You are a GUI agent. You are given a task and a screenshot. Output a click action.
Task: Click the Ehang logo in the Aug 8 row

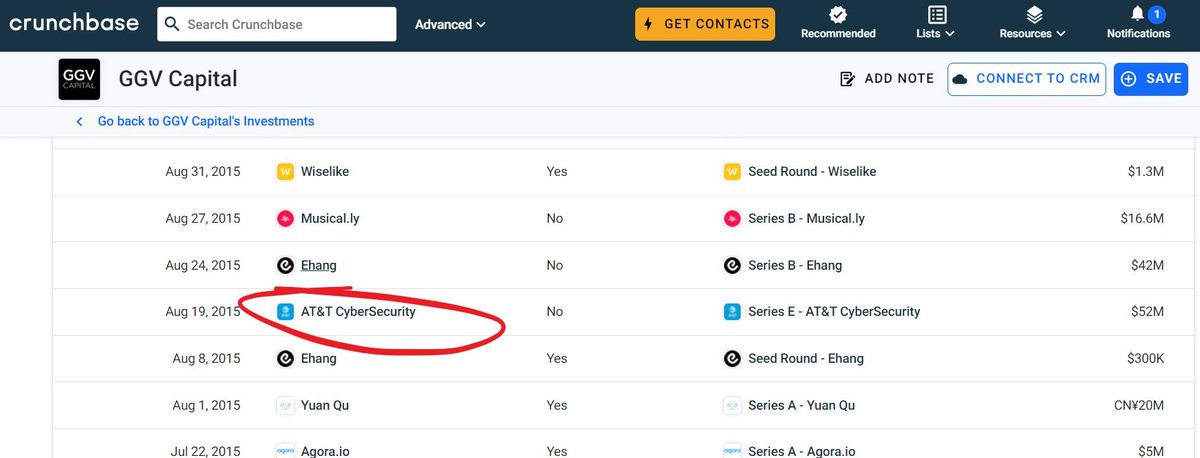[285, 358]
